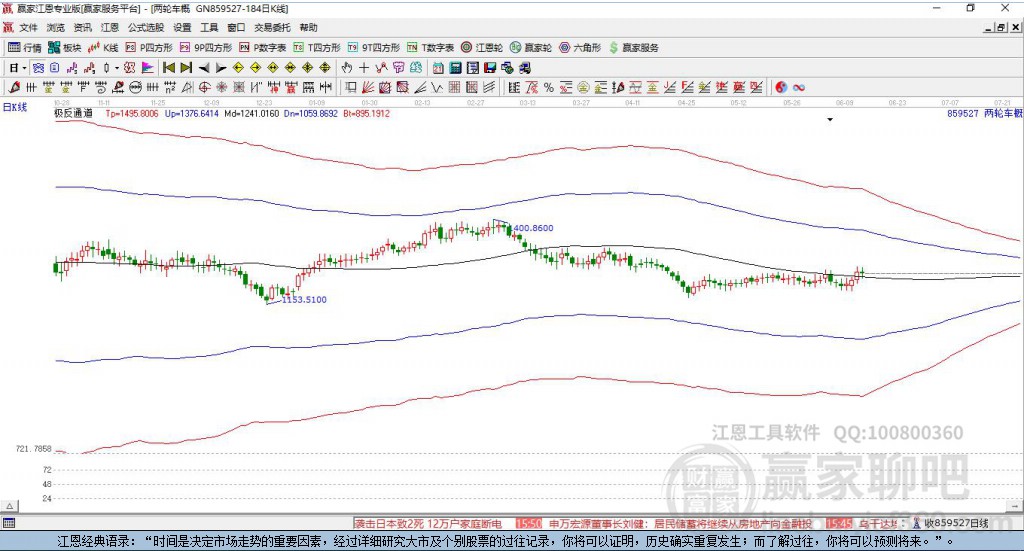
Task: Click the grid icon at status bar left
Action: click(x=8, y=523)
